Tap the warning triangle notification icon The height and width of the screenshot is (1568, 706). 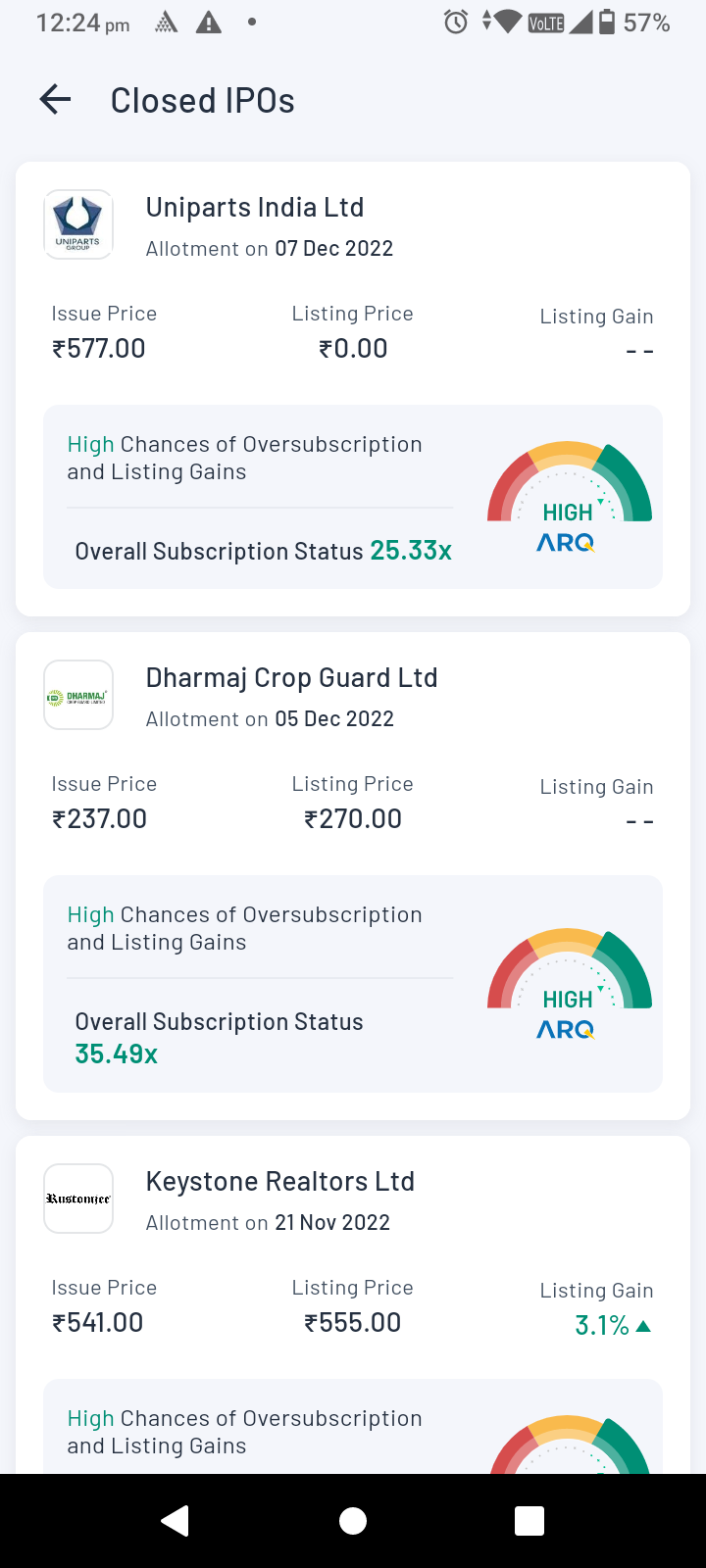209,22
